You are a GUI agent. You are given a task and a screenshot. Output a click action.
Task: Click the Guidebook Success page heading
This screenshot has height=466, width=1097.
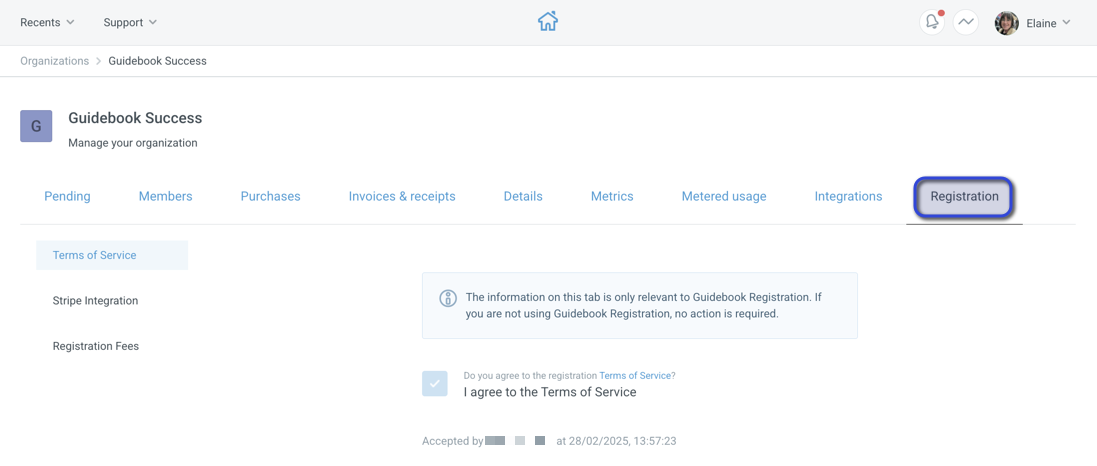(x=135, y=118)
